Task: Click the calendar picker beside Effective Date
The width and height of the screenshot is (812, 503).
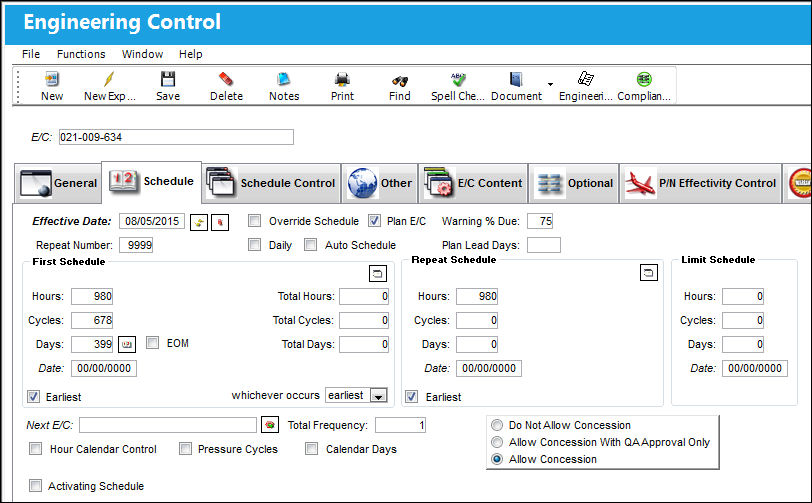Action: [199, 222]
